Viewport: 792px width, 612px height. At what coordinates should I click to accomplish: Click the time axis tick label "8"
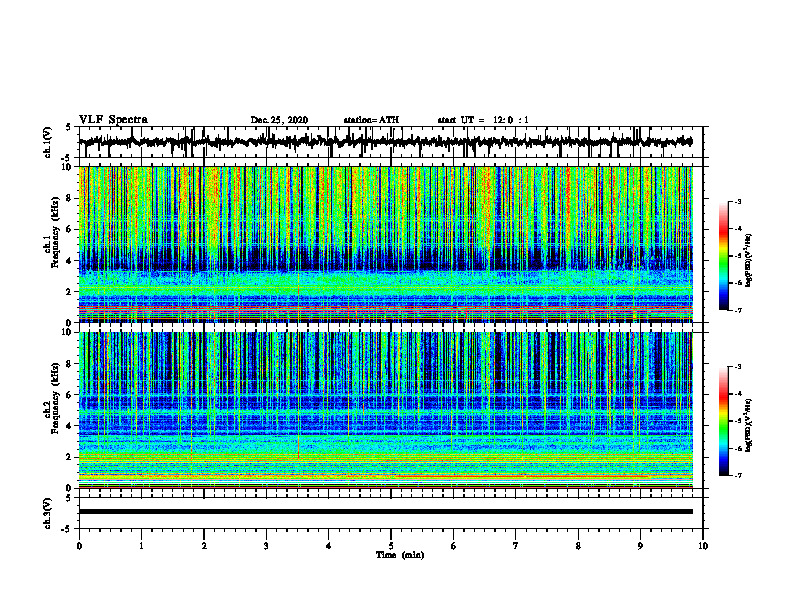tap(578, 546)
